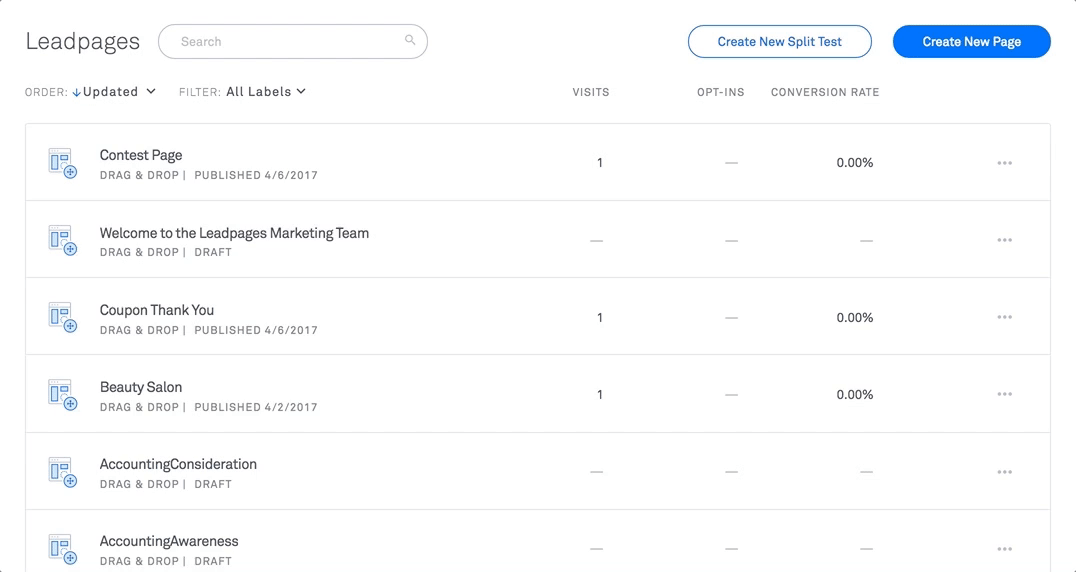This screenshot has height=572, width=1076.
Task: Click the AccountingAwareness page icon
Action: tap(62, 549)
